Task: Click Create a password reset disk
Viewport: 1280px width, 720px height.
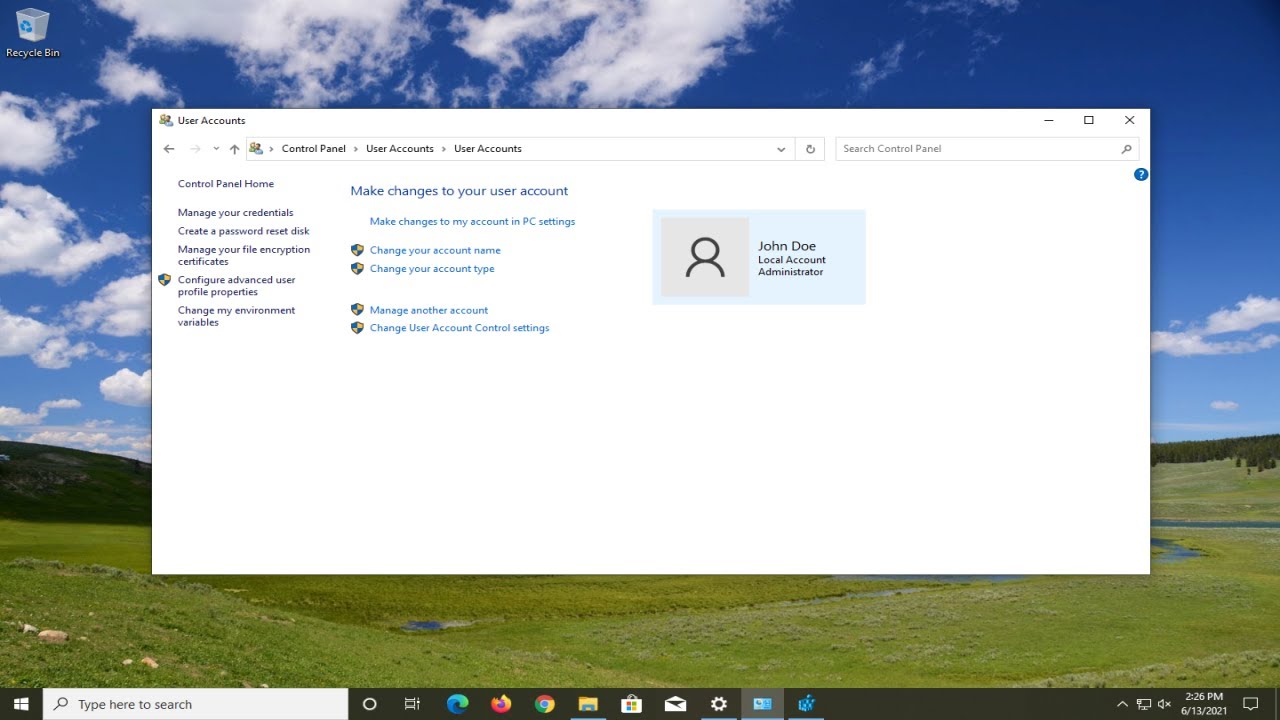Action: [x=244, y=231]
